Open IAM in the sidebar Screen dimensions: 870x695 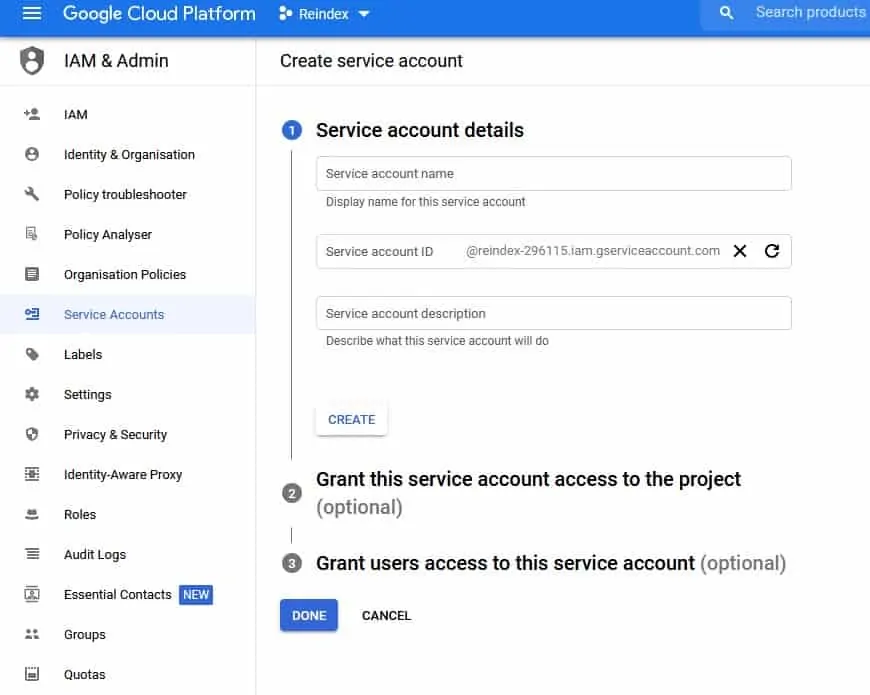128,114
